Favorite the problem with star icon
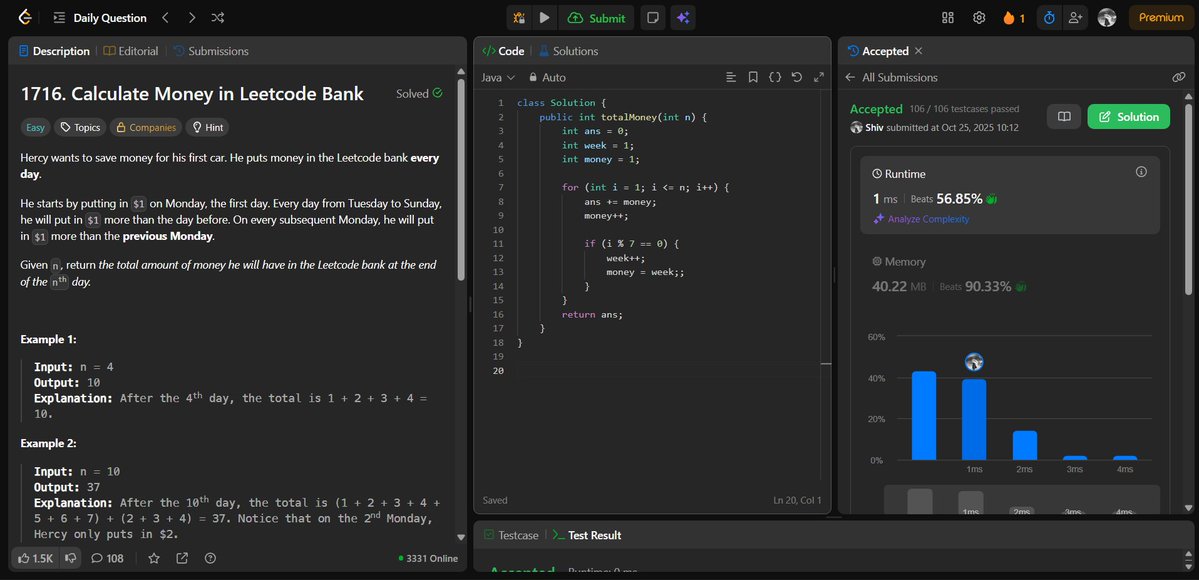The height and width of the screenshot is (580, 1199). pyautogui.click(x=154, y=558)
